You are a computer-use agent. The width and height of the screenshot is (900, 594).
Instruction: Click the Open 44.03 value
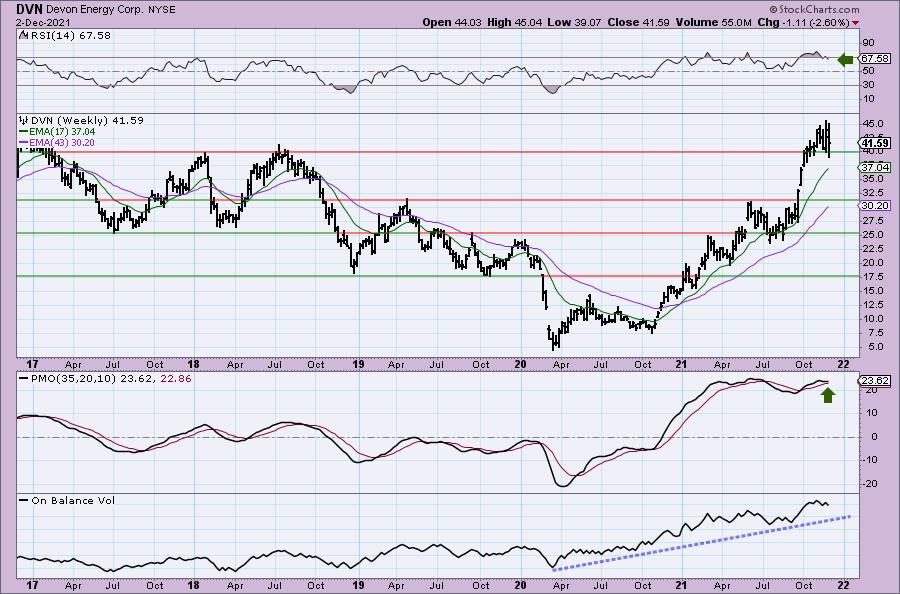[452, 22]
